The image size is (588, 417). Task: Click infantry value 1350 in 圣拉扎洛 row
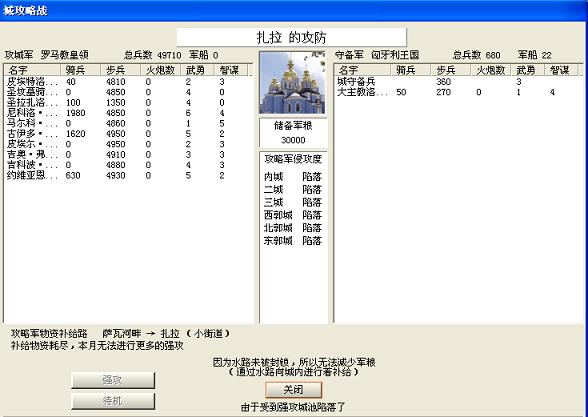pyautogui.click(x=116, y=103)
